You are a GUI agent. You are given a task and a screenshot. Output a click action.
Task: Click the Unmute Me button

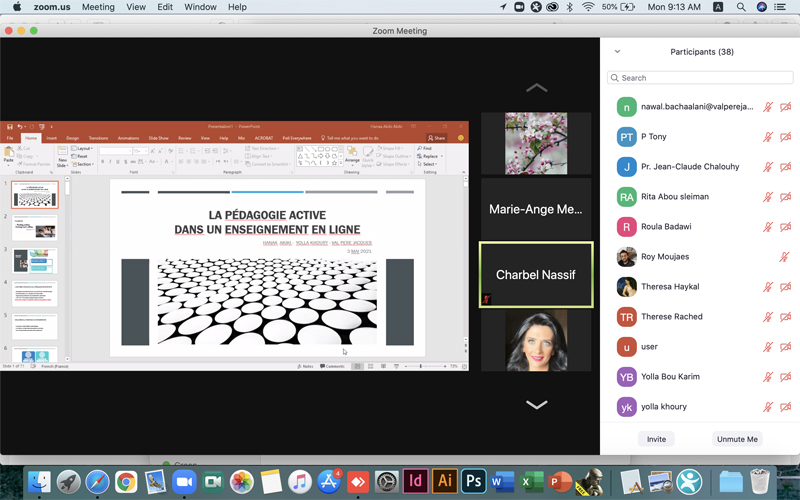coord(737,439)
